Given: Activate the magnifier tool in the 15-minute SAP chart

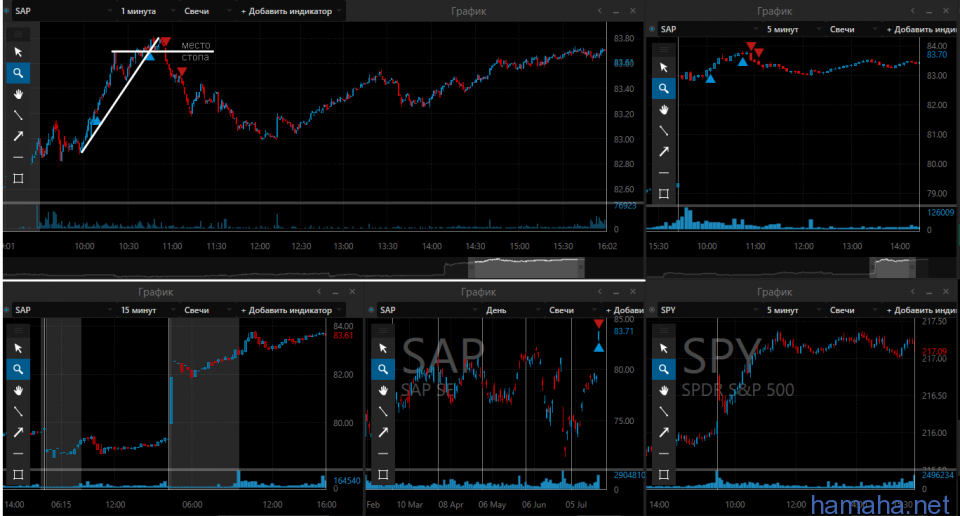Looking at the screenshot, I should (18, 369).
